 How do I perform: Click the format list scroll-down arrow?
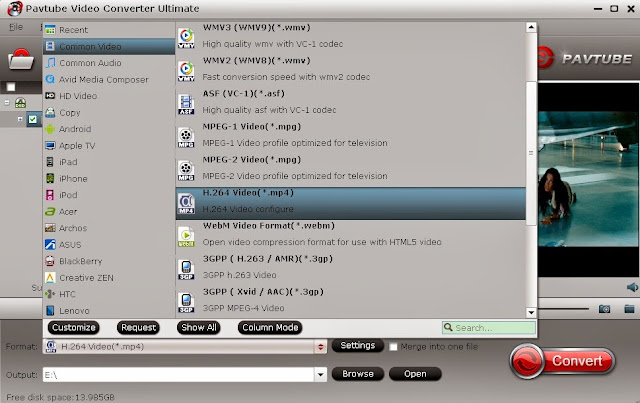point(531,312)
